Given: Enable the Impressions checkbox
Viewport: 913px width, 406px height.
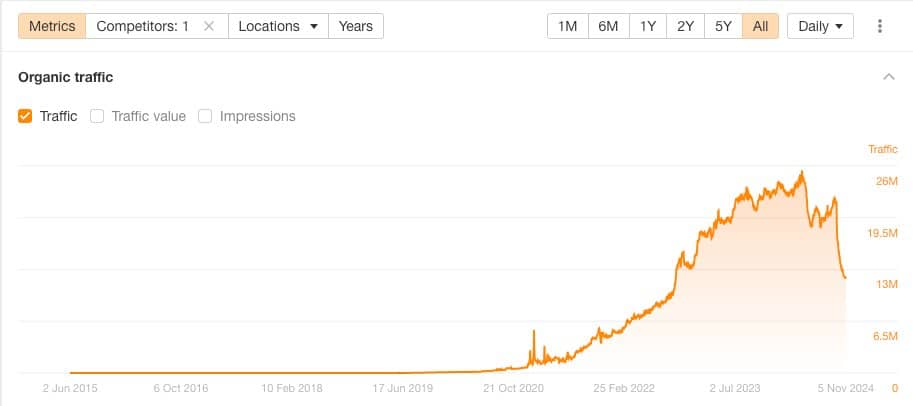Looking at the screenshot, I should [205, 116].
